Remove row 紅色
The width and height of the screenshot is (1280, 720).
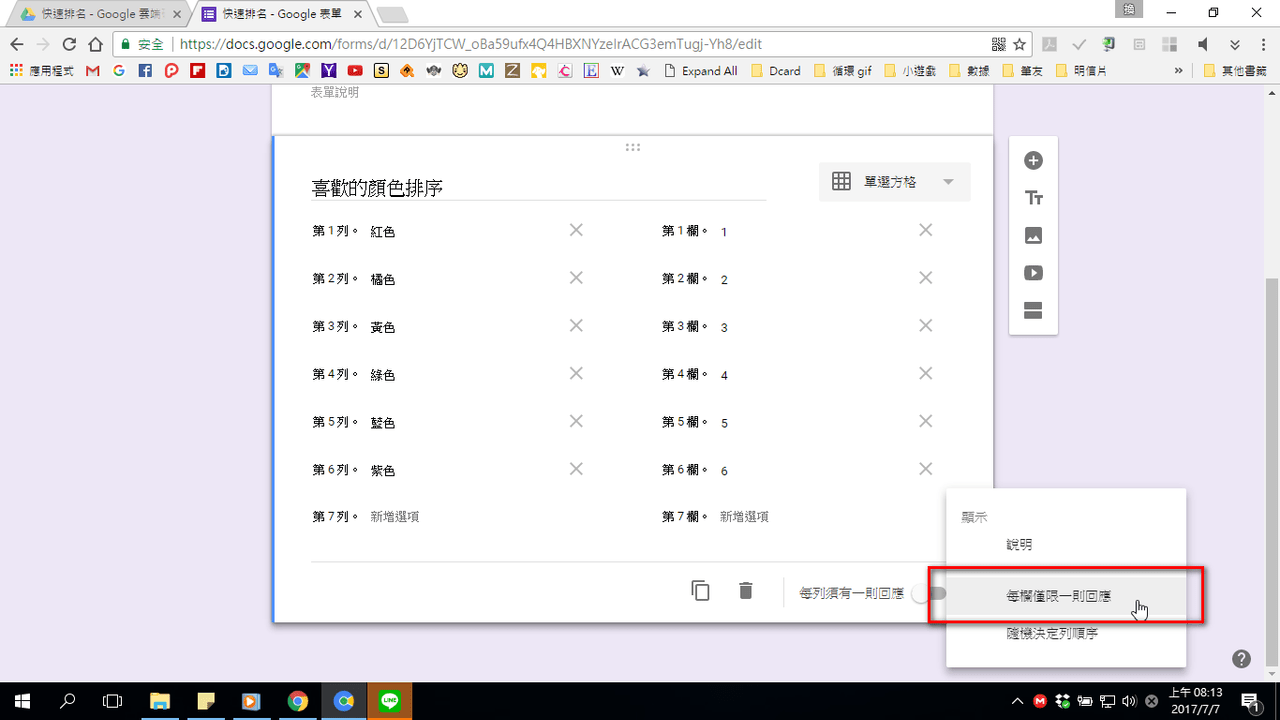click(576, 230)
